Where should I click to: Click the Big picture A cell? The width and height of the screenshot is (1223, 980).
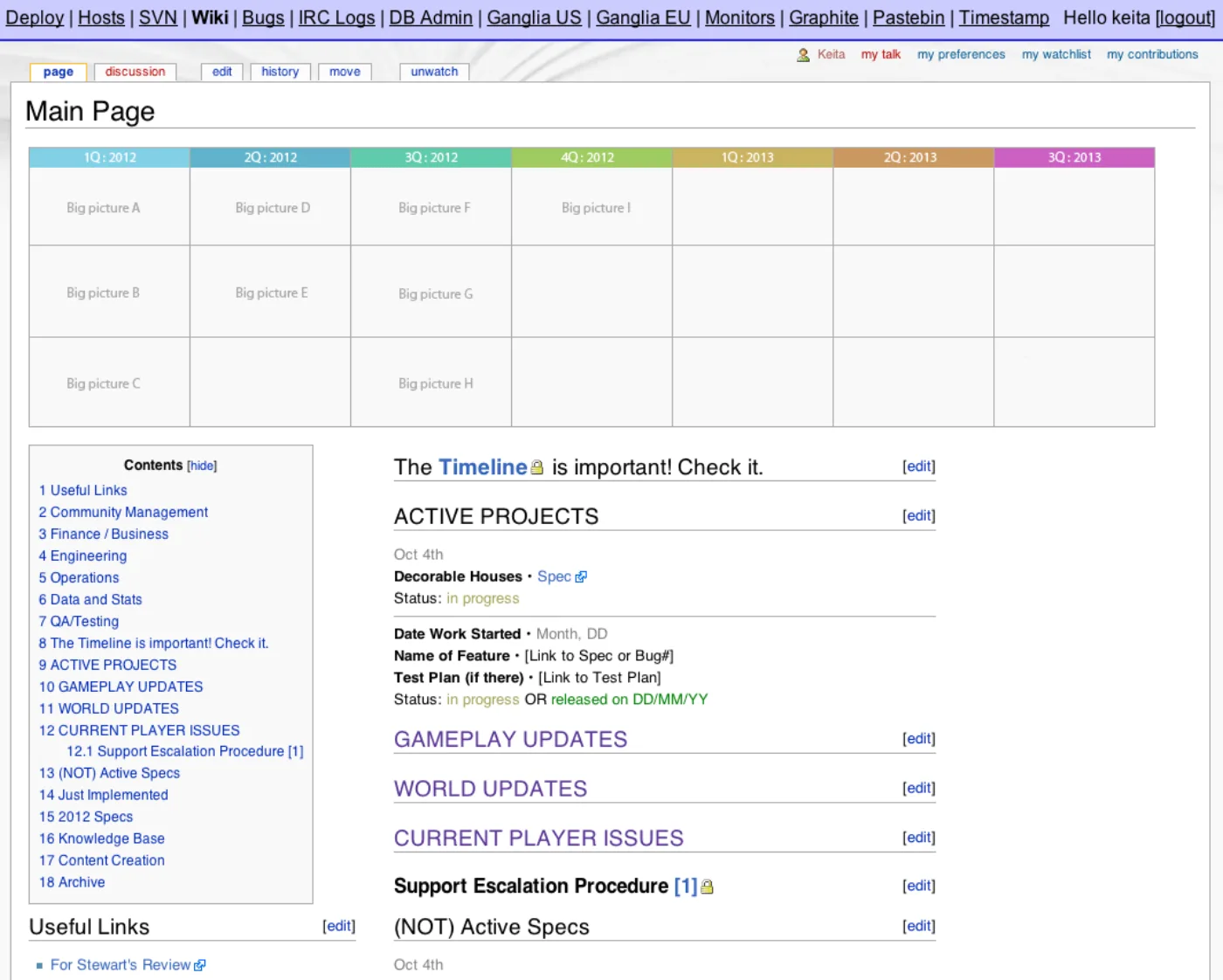click(109, 207)
